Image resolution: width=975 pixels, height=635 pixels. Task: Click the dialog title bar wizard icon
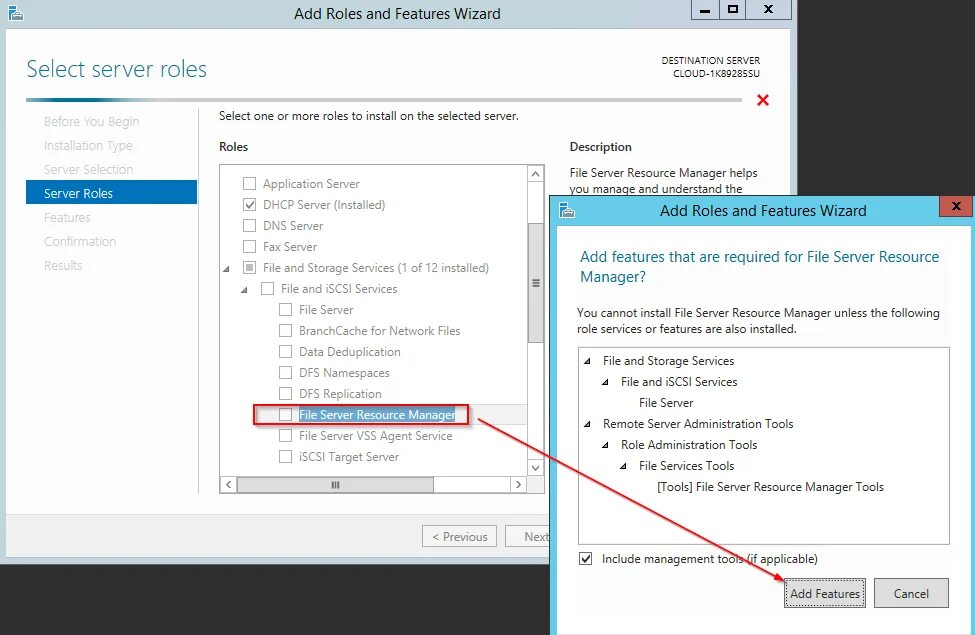click(x=566, y=211)
